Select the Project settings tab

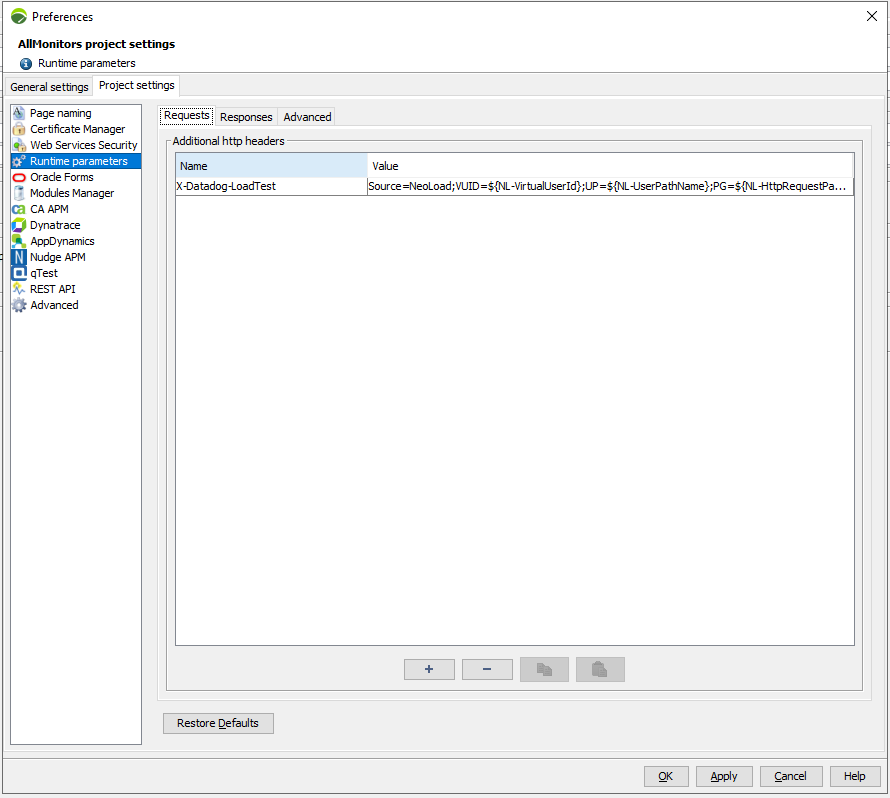pos(137,85)
